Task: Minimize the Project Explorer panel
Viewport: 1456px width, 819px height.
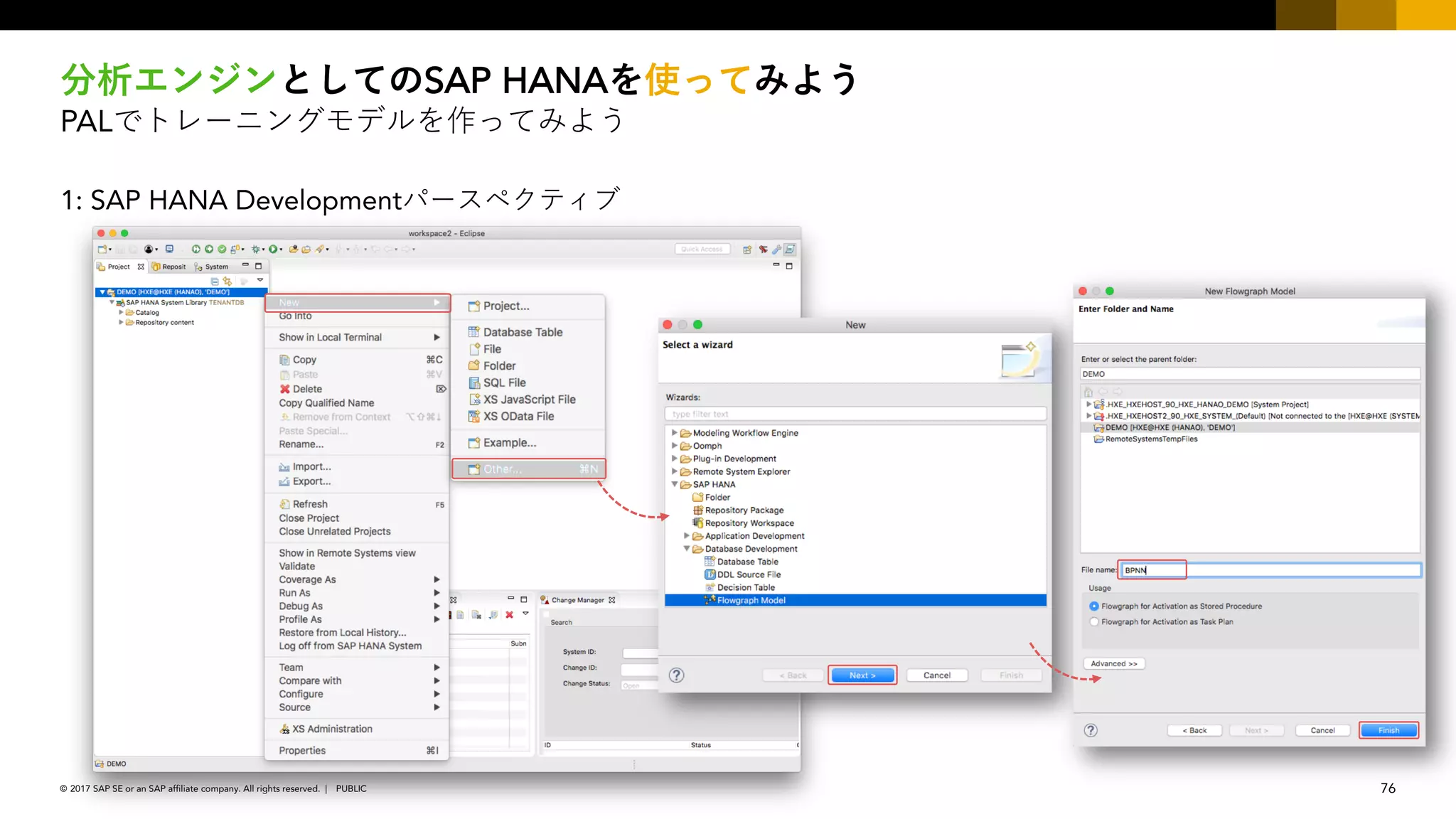Action: 245,266
